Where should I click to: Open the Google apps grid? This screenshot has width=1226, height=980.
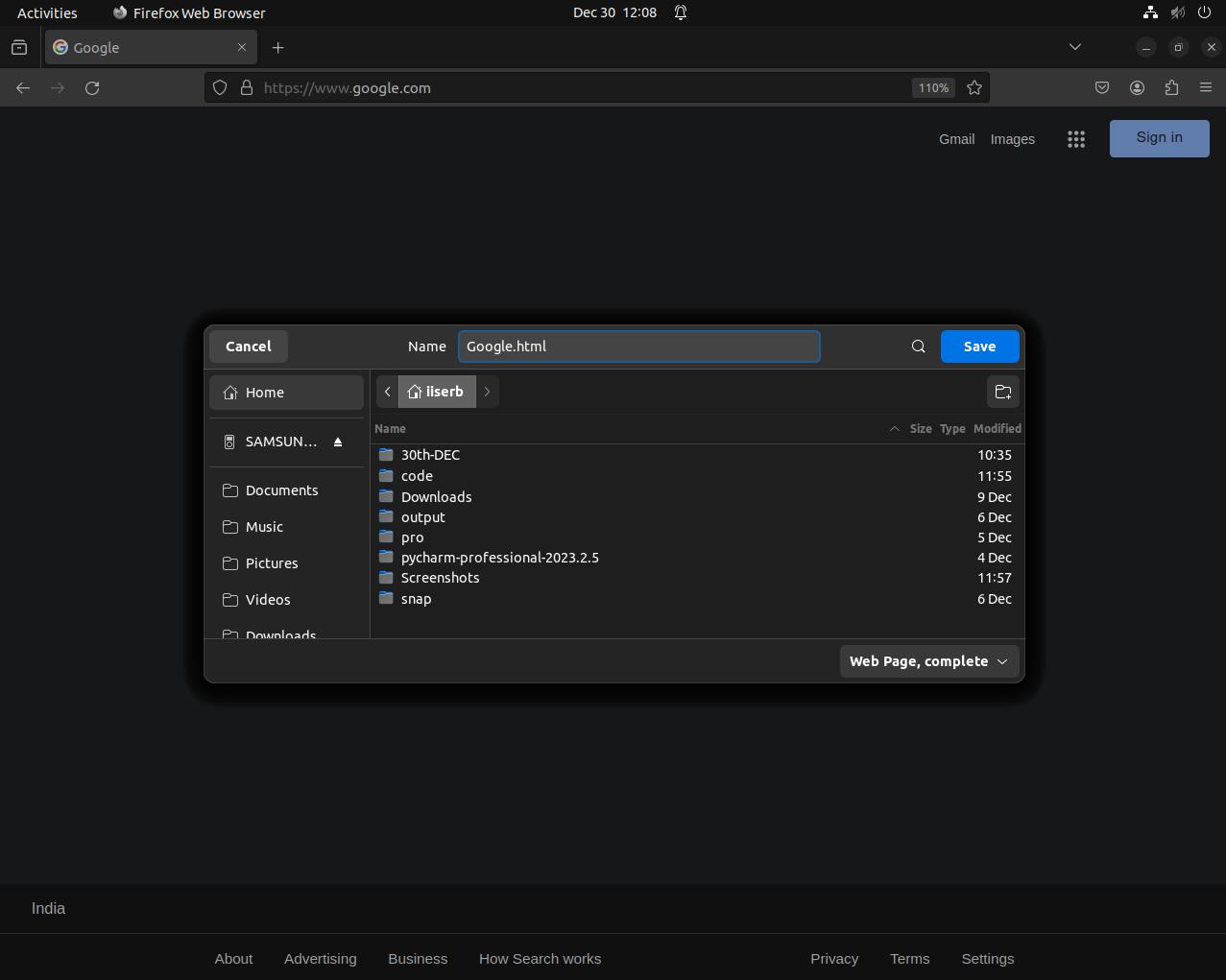tap(1076, 138)
